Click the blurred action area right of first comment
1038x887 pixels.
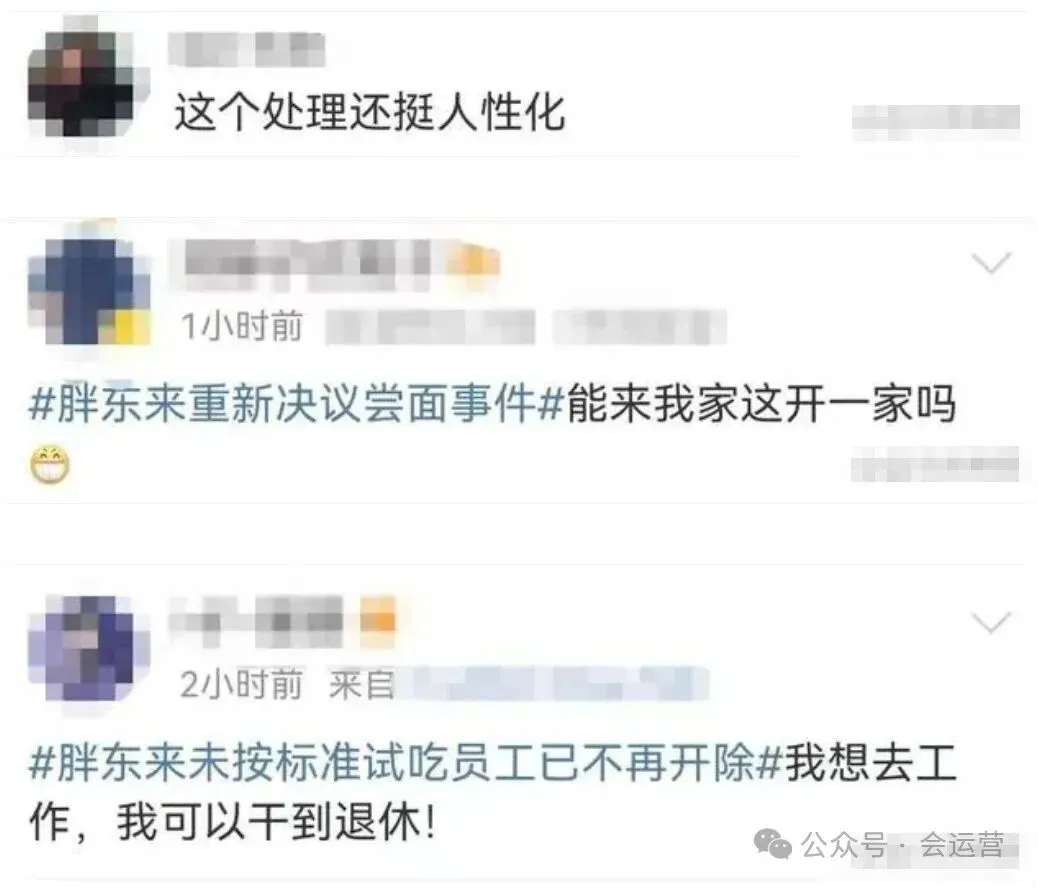[x=936, y=122]
